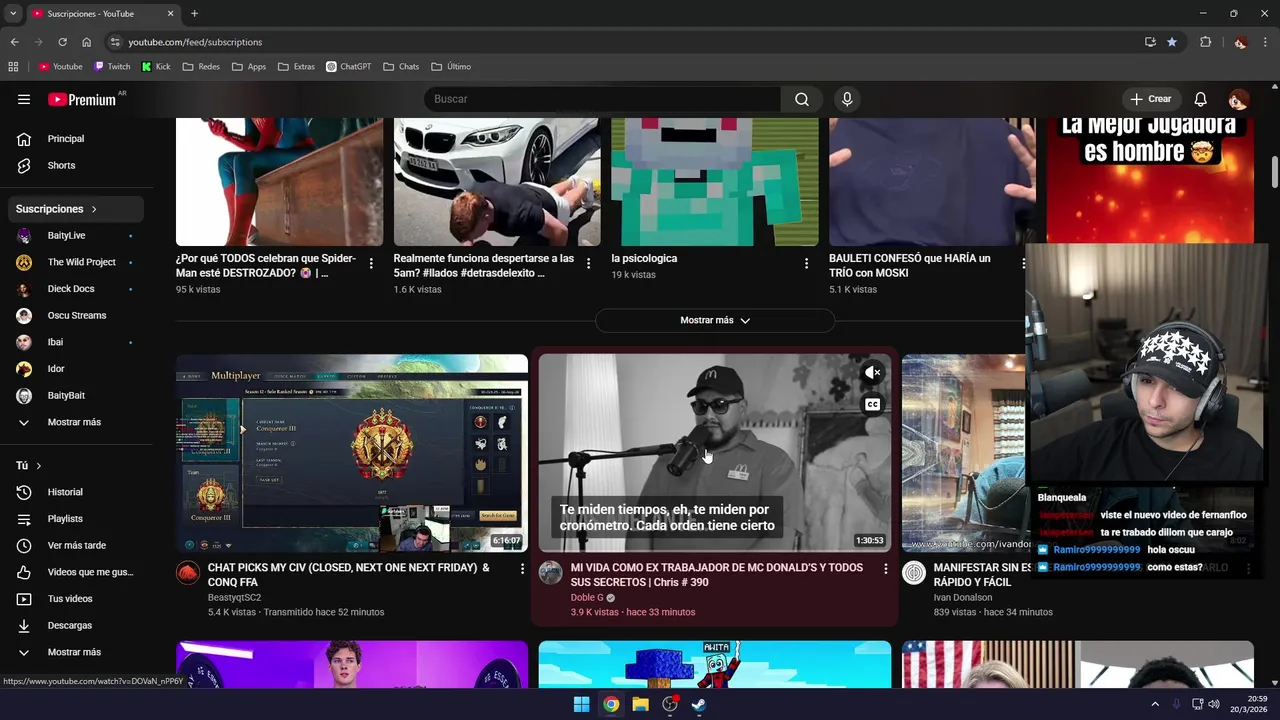
Task: Open the Idor subscription
Action: (78, 369)
